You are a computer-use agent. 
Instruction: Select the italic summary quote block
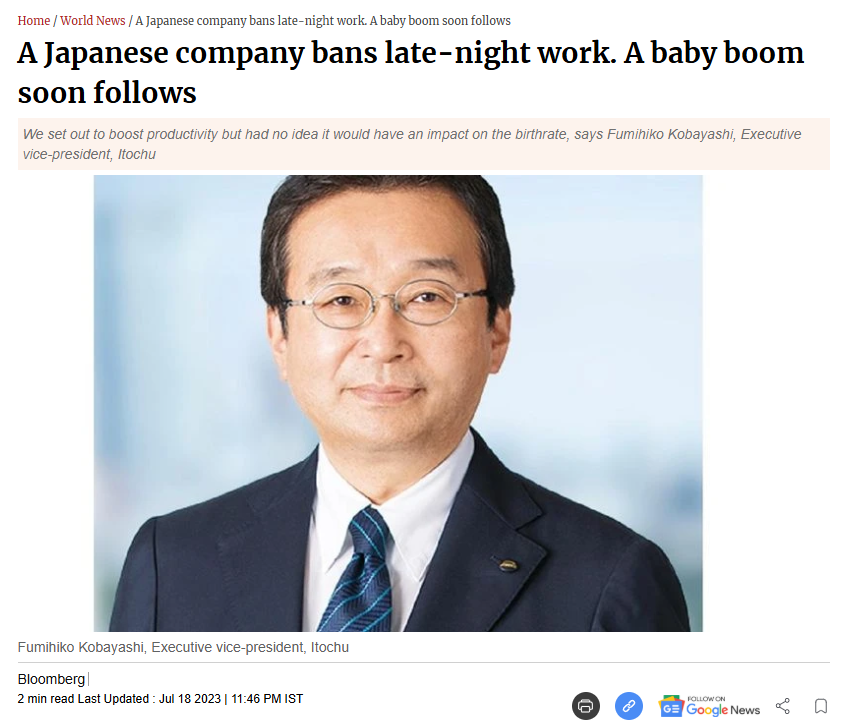[x=424, y=144]
